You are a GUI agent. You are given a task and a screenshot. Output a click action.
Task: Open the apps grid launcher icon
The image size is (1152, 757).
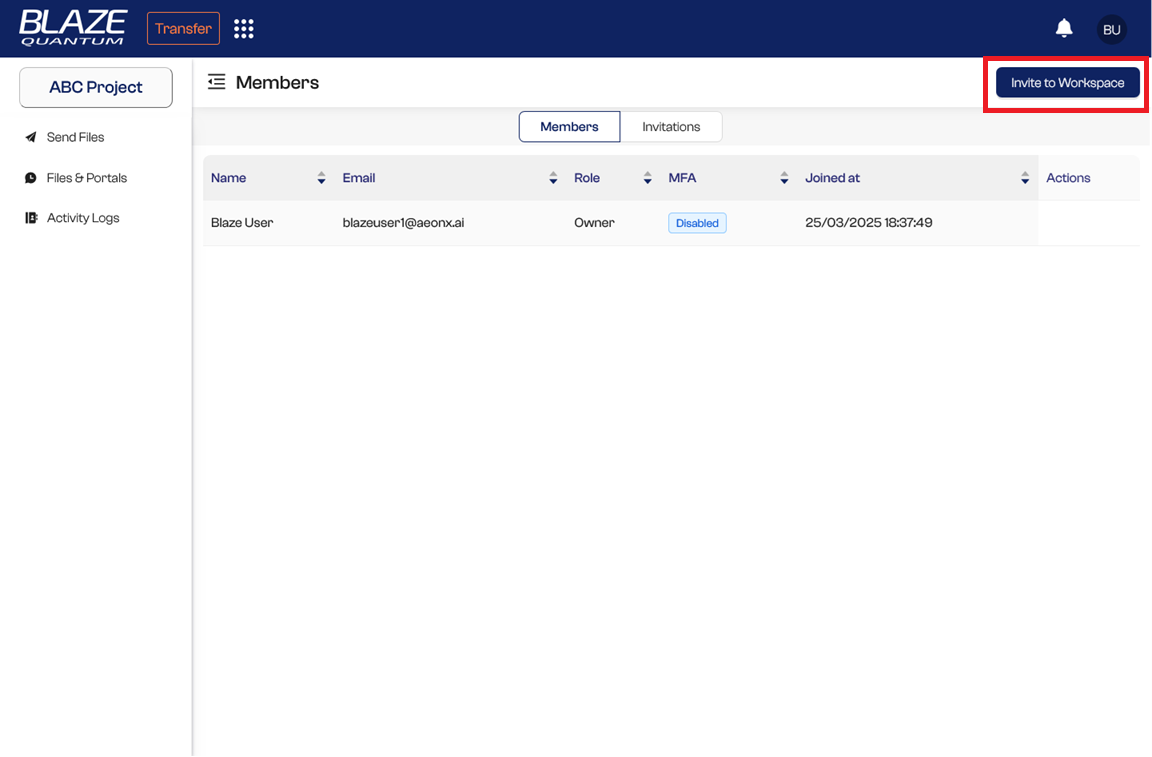pos(243,29)
